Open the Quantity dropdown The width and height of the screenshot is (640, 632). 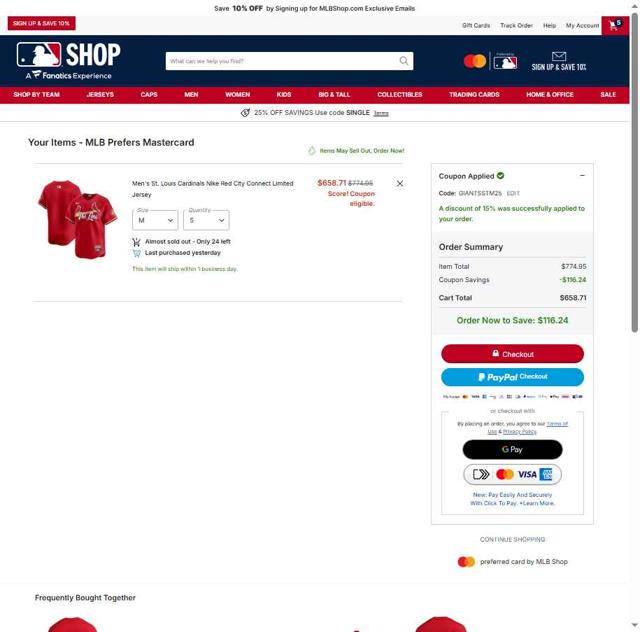click(207, 220)
